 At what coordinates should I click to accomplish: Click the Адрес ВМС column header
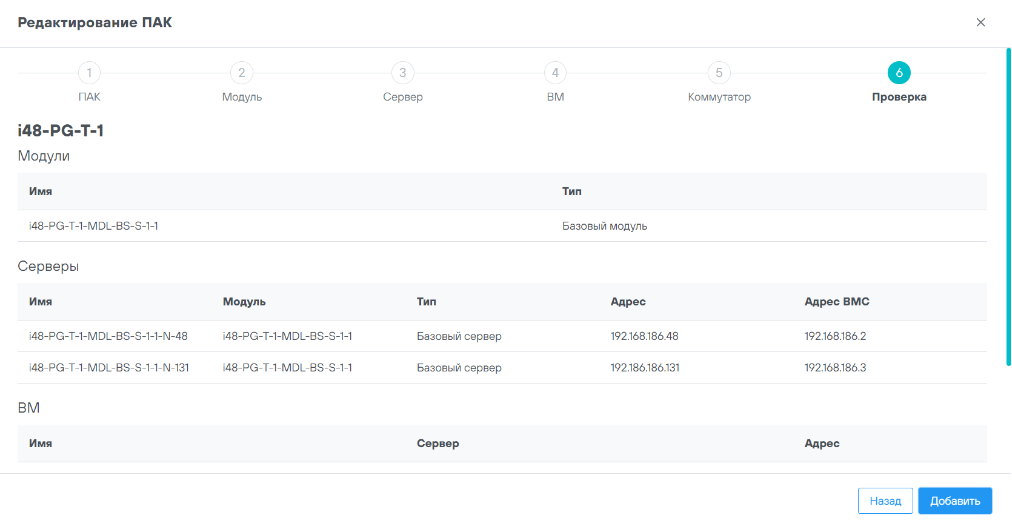(843, 302)
